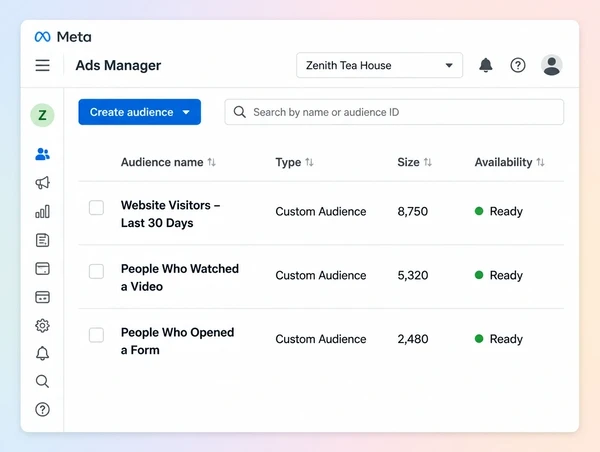Check the People Who Watched a Video checkbox
600x452 pixels.
(x=96, y=271)
